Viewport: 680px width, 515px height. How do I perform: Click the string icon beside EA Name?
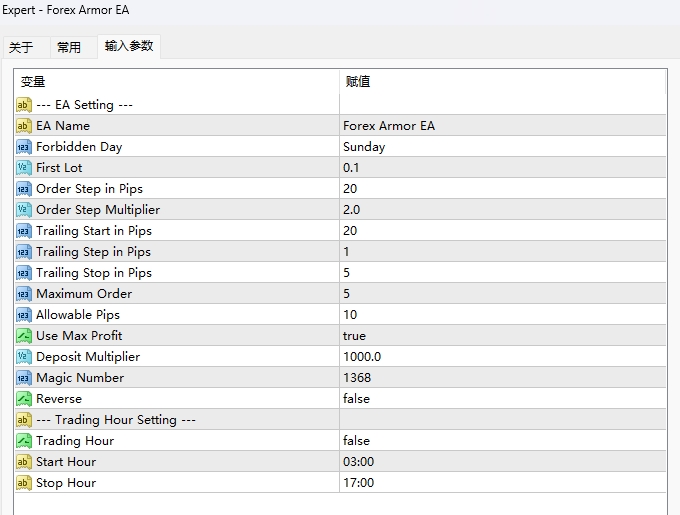24,126
